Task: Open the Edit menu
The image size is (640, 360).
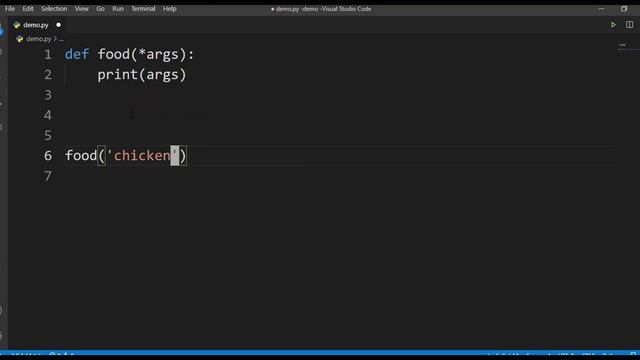Action: pyautogui.click(x=28, y=9)
